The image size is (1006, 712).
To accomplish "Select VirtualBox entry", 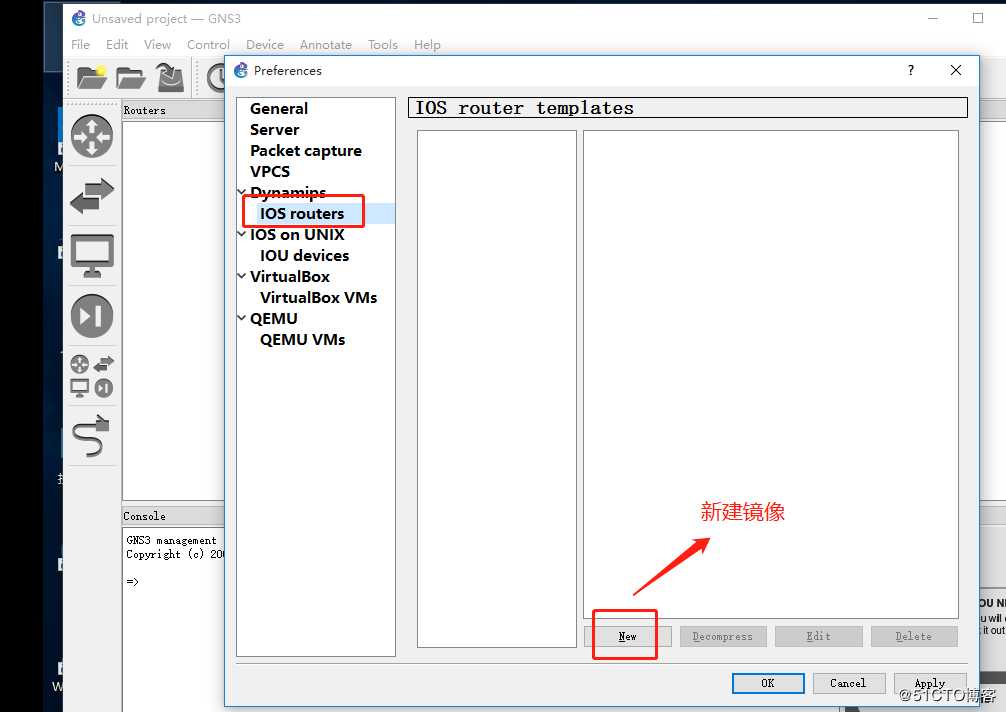I will [290, 276].
